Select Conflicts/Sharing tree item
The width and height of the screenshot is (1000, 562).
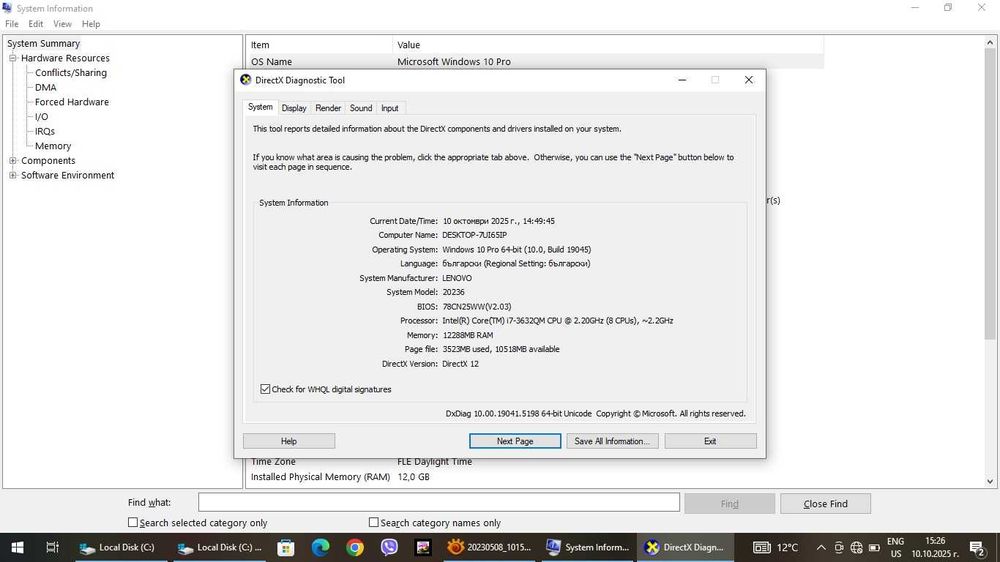tap(71, 73)
